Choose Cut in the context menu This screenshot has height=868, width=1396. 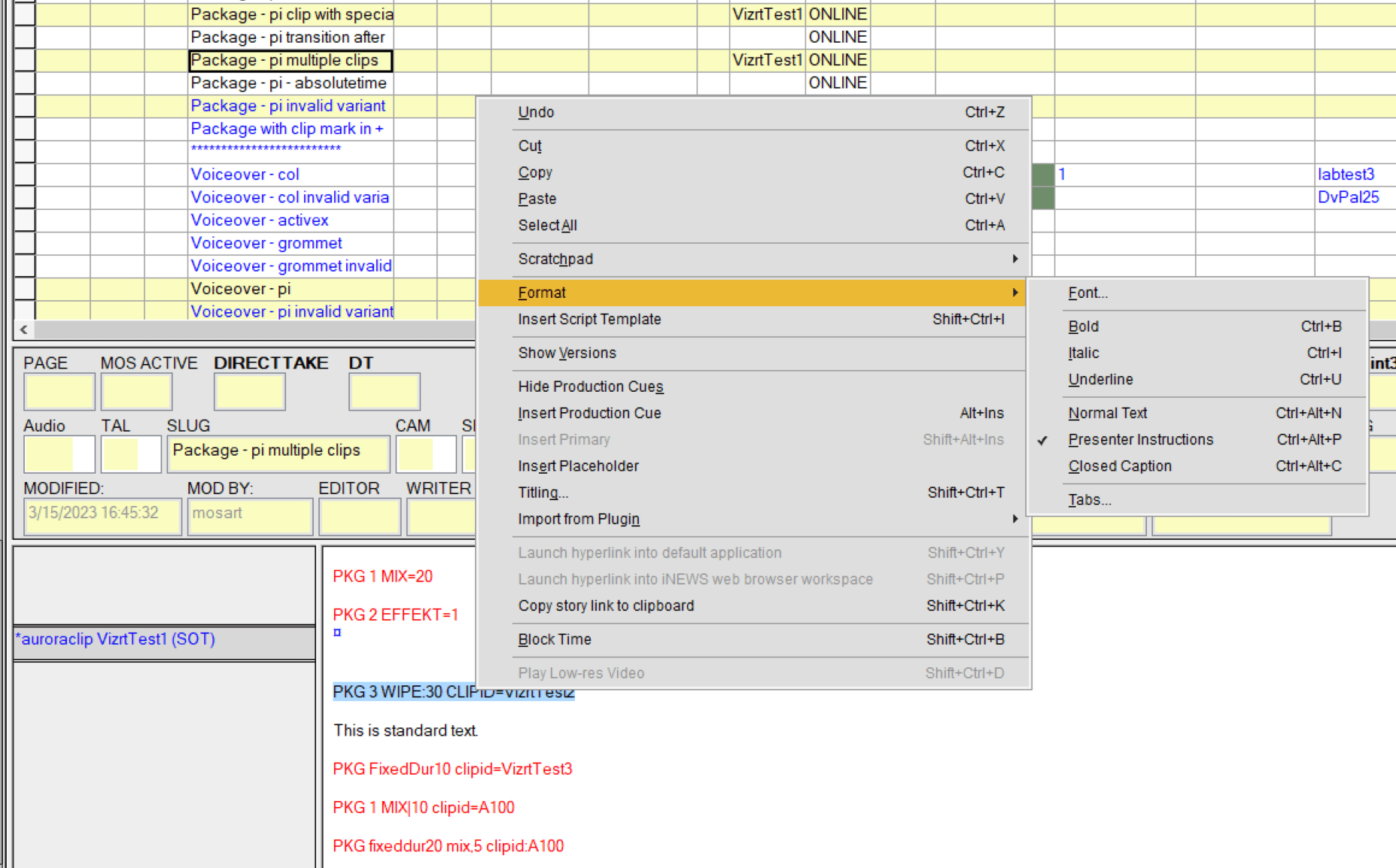(529, 145)
